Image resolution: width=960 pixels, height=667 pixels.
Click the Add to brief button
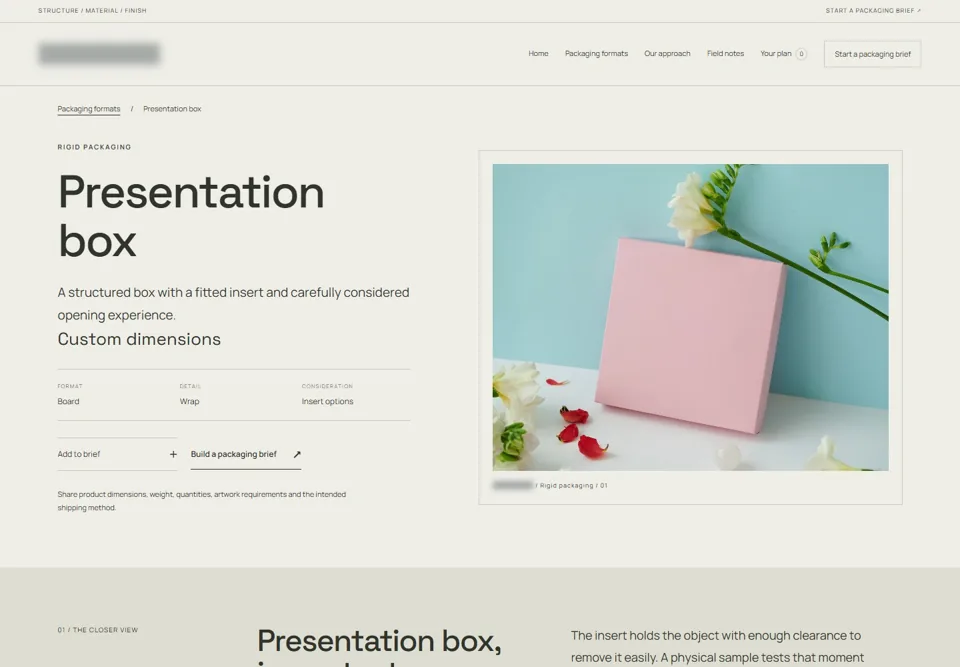[x=117, y=454]
